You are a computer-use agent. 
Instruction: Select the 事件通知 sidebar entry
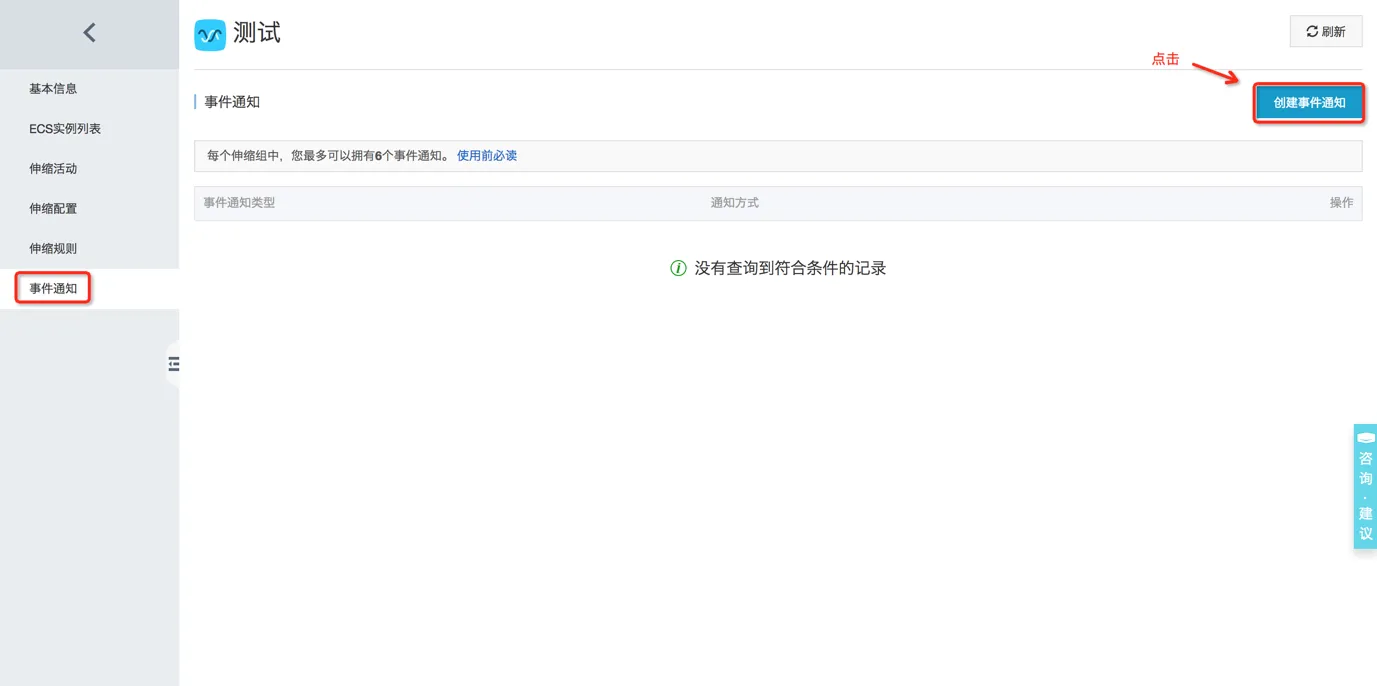coord(51,288)
